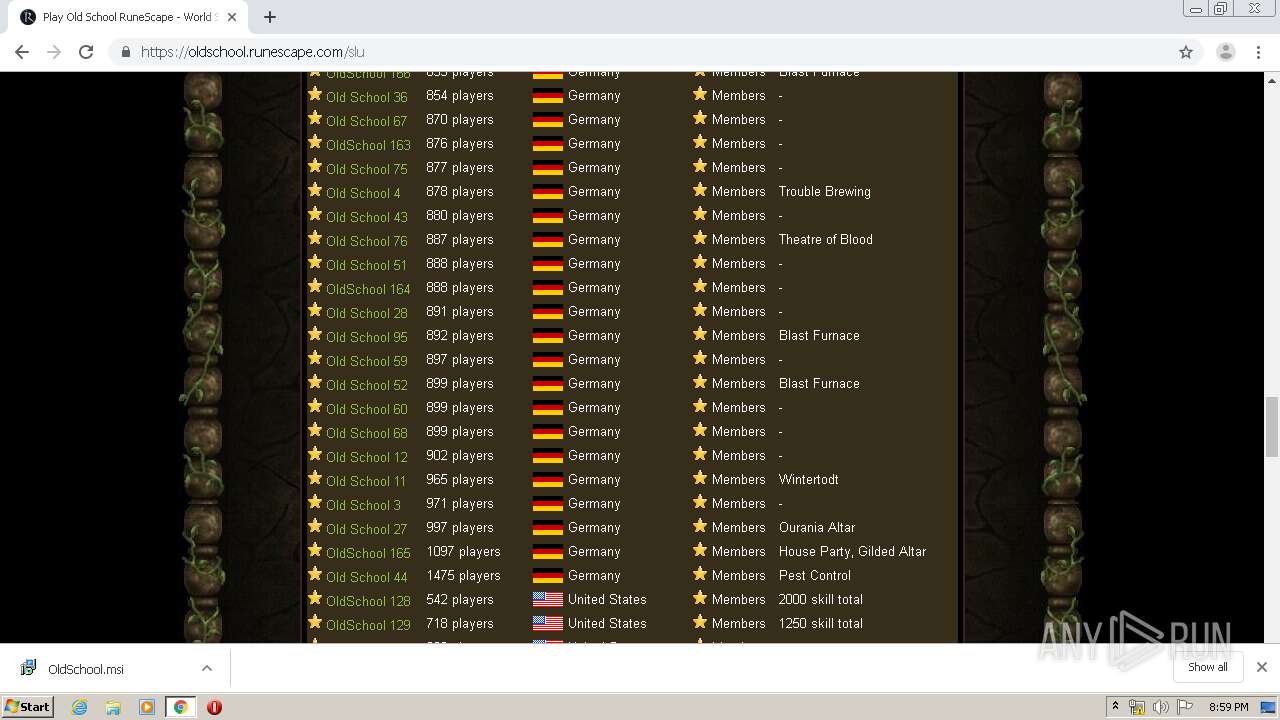
Task: Open world Old School 67
Action: [x=366, y=121]
